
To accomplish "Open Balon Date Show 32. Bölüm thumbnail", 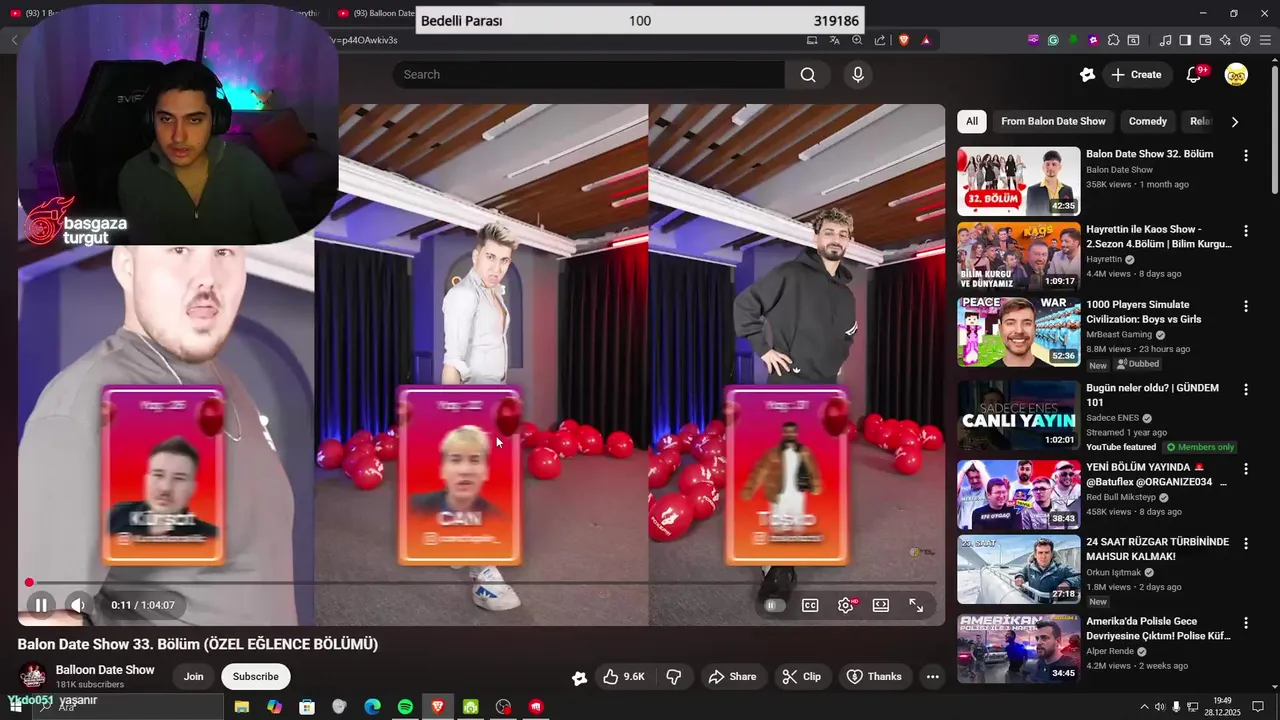I will (1019, 181).
